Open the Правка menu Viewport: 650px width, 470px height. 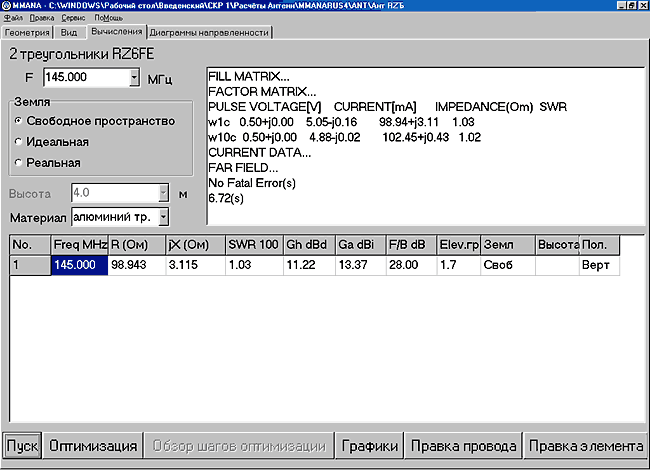coord(42,19)
